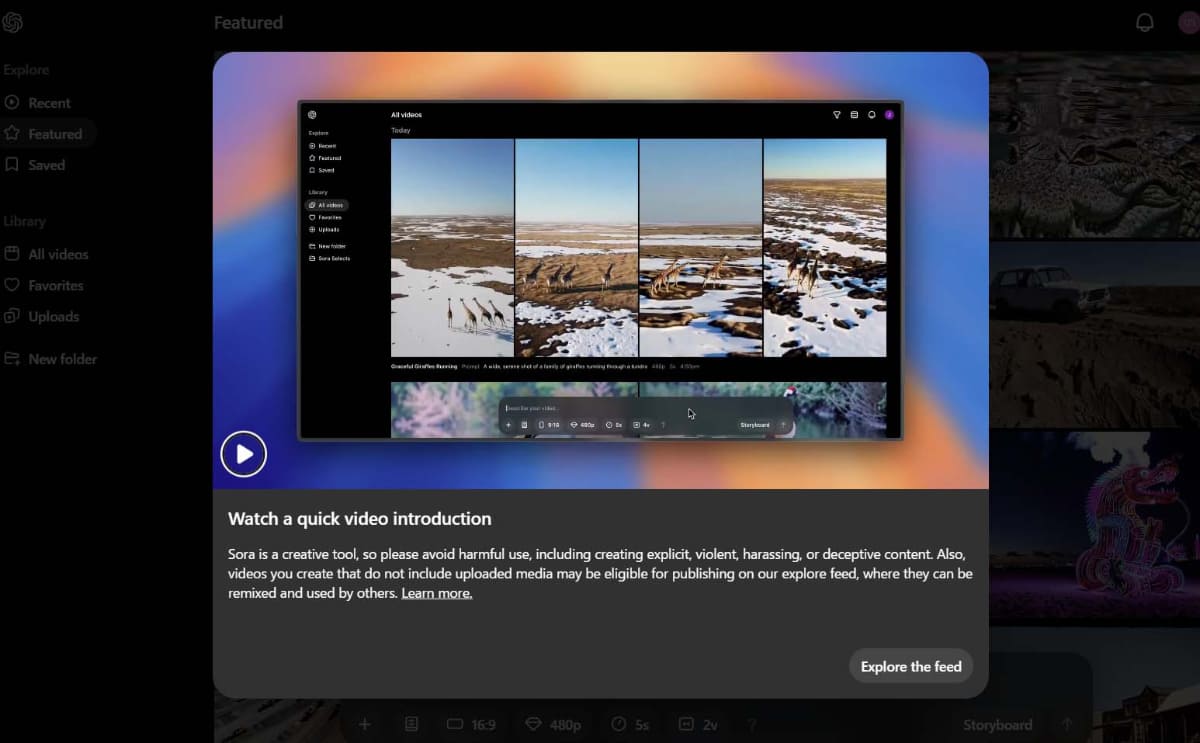Viewport: 1200px width, 743px height.
Task: Open the crocodile video thumbnail behind dialog
Action: [x=1095, y=145]
